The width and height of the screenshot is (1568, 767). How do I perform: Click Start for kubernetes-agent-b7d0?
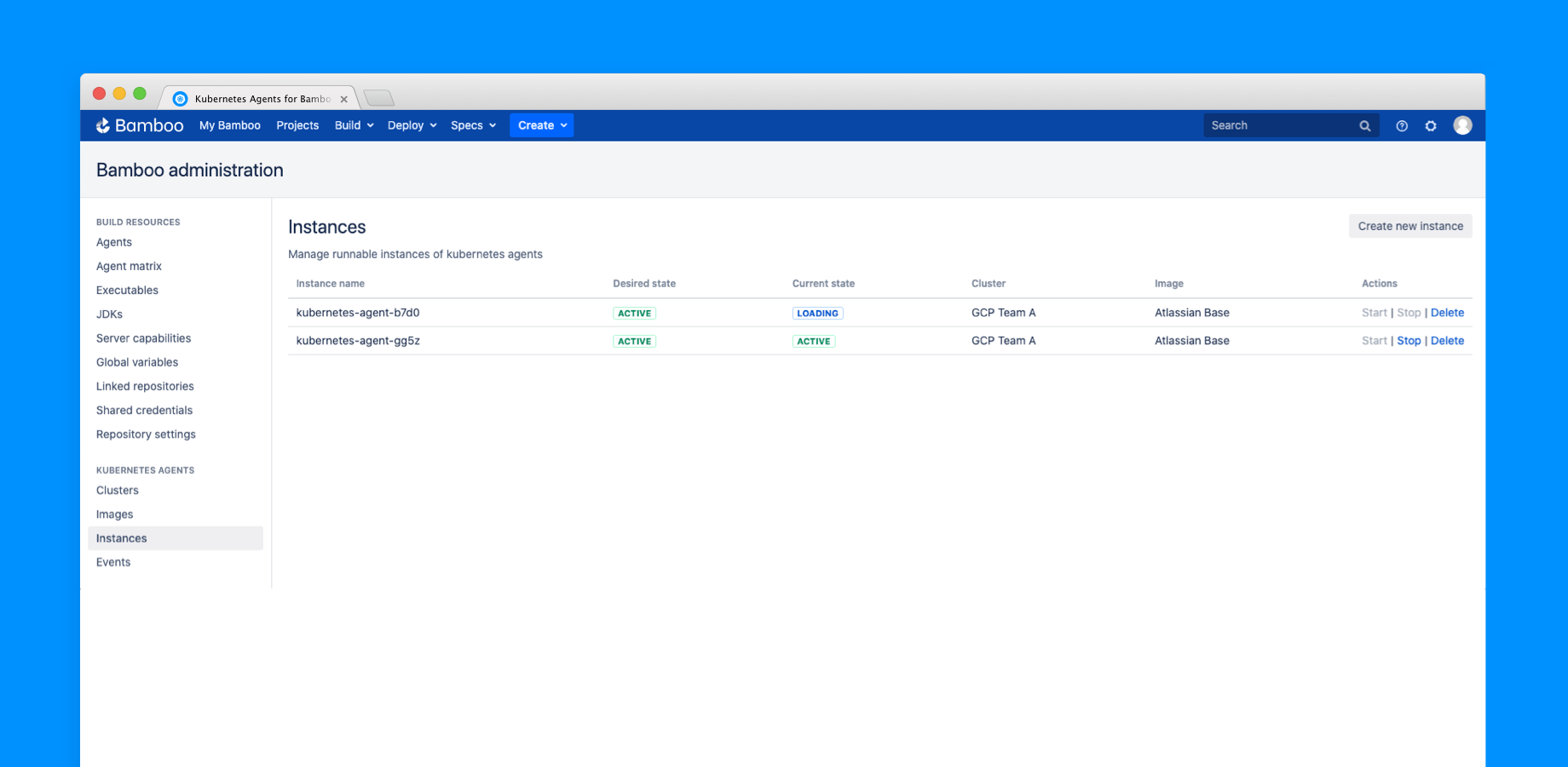pyautogui.click(x=1374, y=313)
